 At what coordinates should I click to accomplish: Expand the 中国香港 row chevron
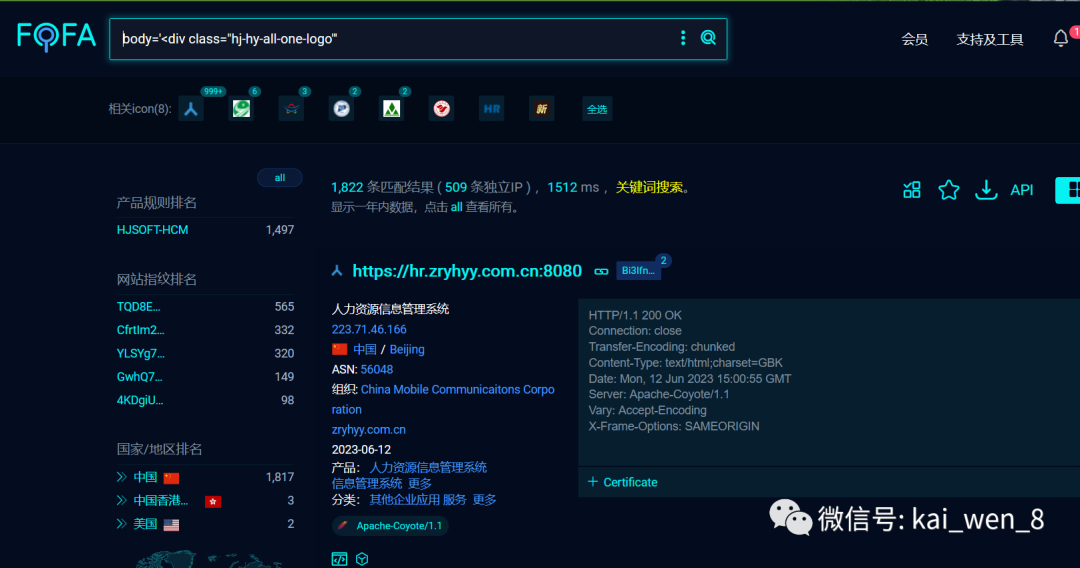pyautogui.click(x=122, y=501)
